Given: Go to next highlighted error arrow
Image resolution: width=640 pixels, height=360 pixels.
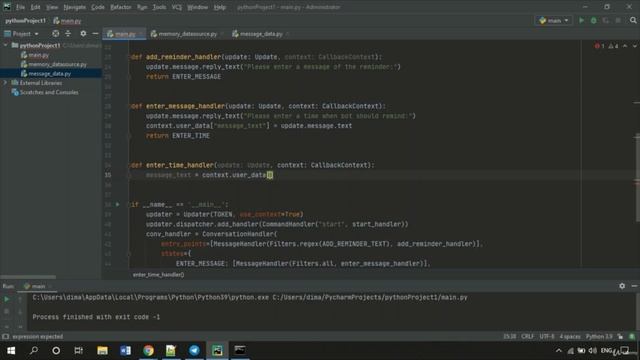Looking at the screenshot, I should tap(634, 46).
